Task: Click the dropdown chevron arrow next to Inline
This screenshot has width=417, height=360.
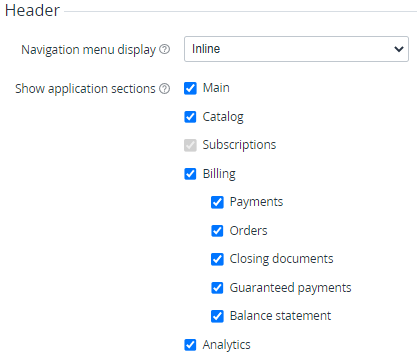Action: coord(399,49)
